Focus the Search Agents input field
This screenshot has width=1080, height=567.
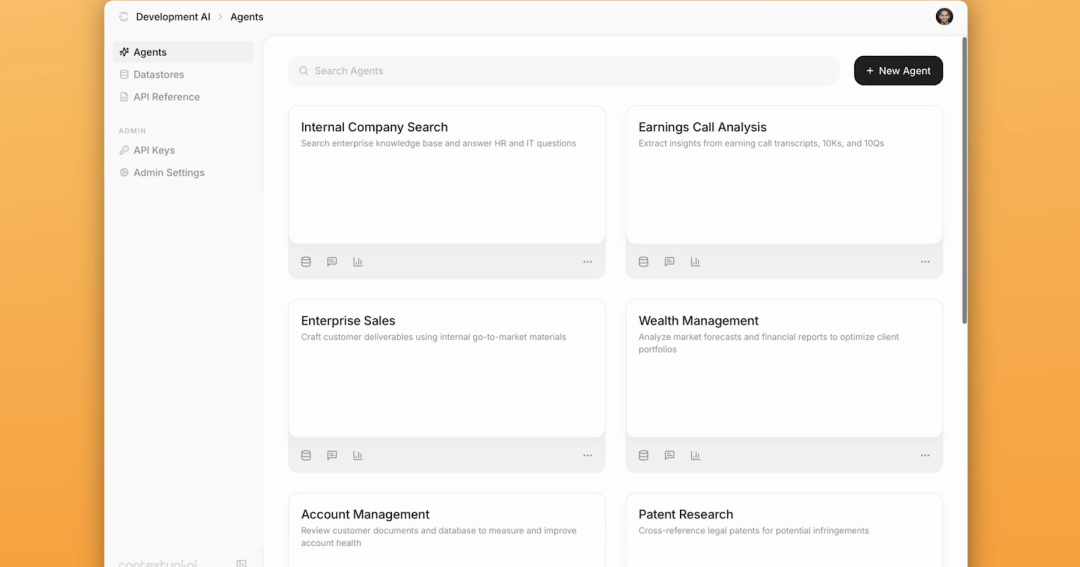click(563, 71)
